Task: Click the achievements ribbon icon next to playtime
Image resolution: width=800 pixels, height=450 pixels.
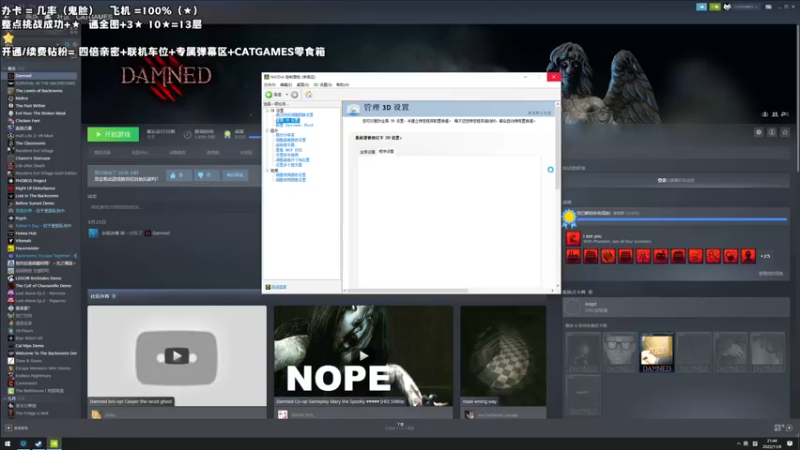Action: [228, 134]
